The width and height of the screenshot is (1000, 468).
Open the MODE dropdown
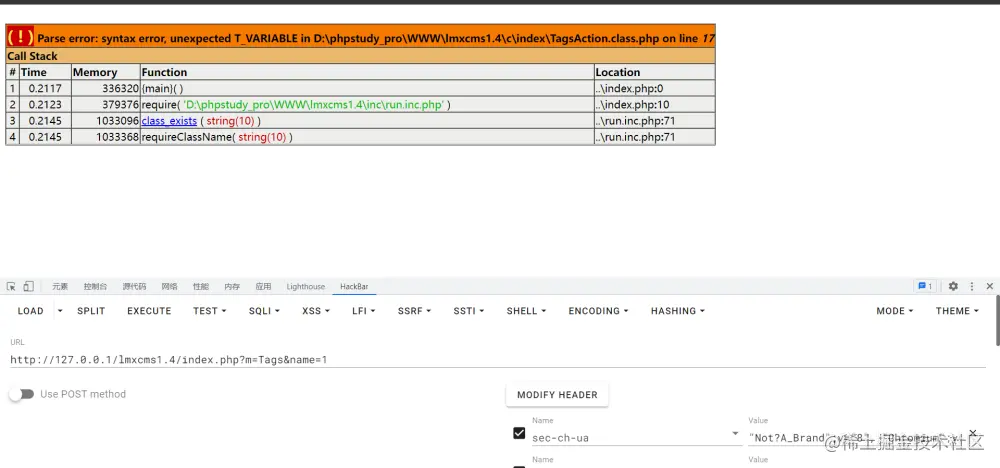pyautogui.click(x=895, y=311)
